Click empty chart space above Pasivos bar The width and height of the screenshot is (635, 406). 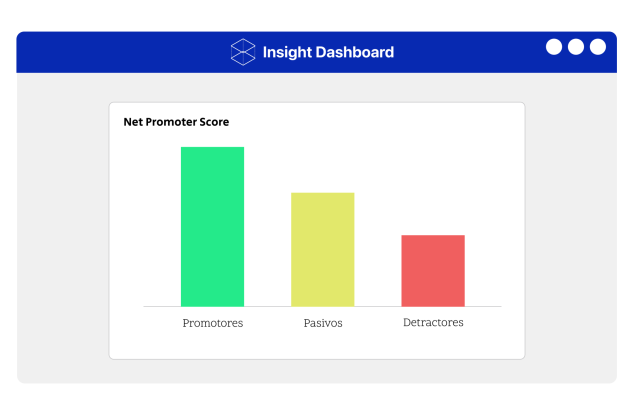(x=322, y=160)
